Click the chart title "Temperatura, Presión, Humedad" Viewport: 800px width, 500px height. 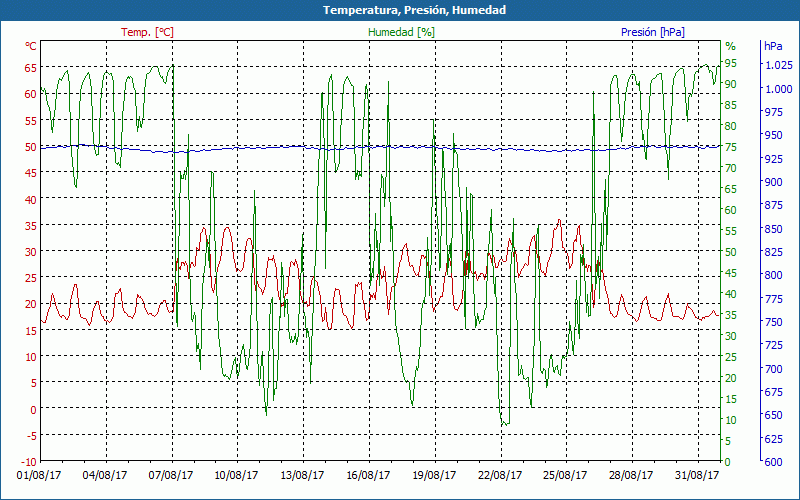coord(414,10)
